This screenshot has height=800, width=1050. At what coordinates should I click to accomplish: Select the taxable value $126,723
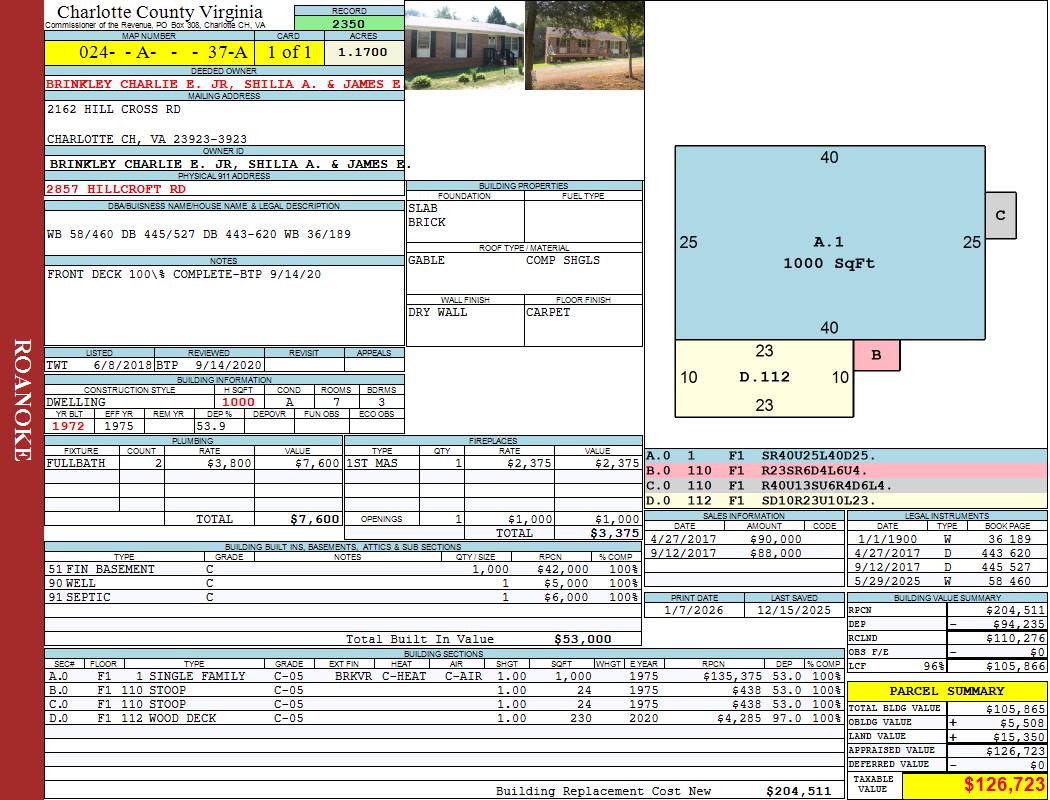click(974, 785)
